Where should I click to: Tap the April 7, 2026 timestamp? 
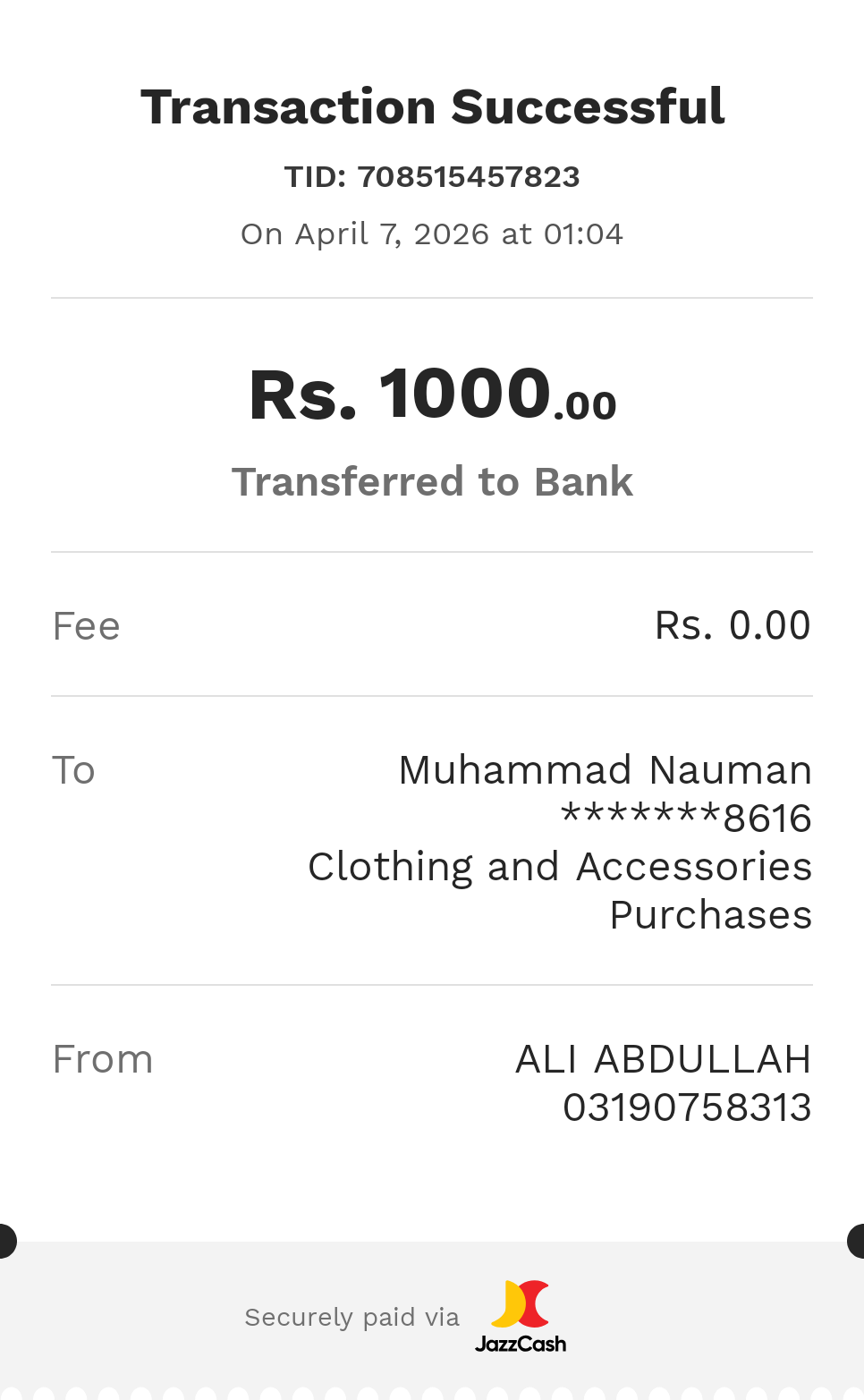(432, 234)
